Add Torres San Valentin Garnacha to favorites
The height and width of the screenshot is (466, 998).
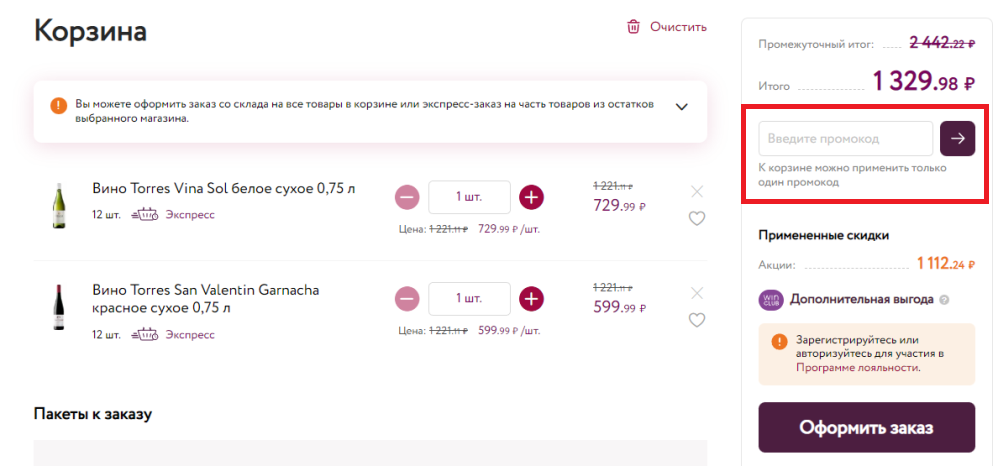pyautogui.click(x=697, y=320)
